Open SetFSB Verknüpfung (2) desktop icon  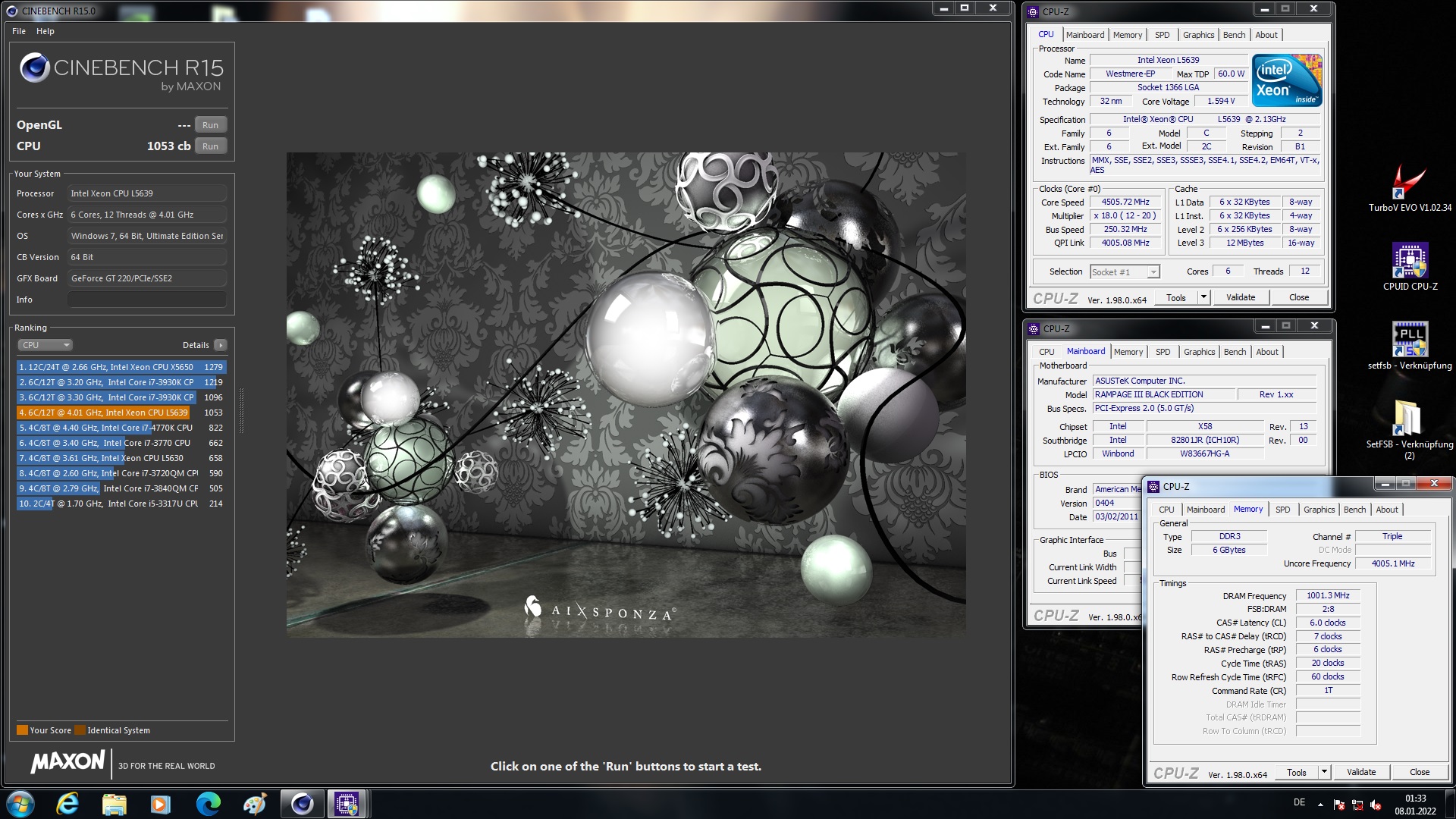point(1409,429)
